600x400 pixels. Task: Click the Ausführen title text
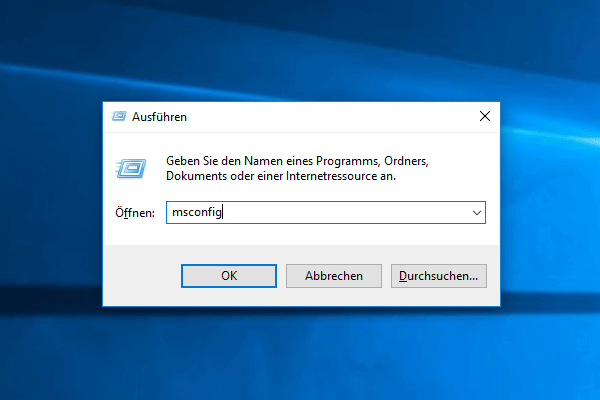click(x=159, y=117)
